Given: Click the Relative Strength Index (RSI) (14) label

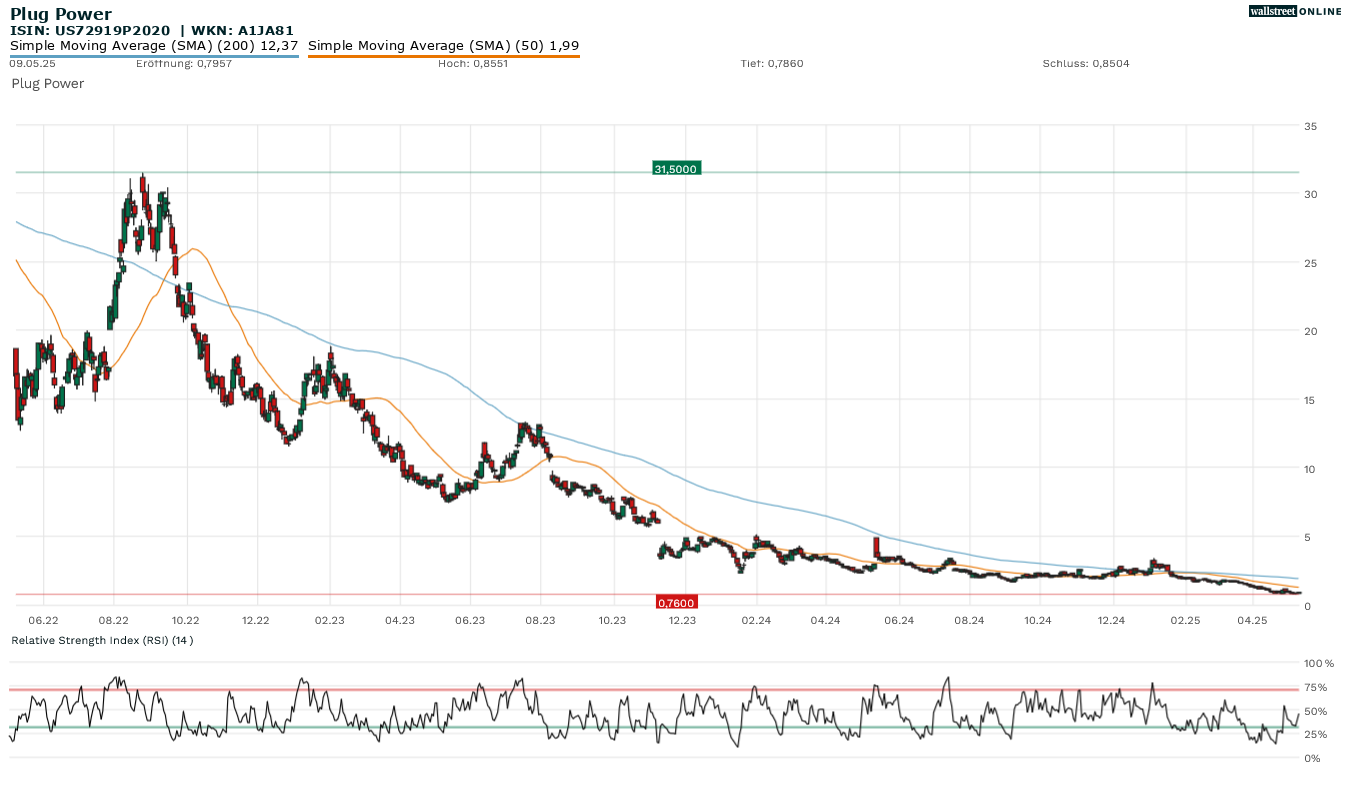Looking at the screenshot, I should [x=101, y=640].
